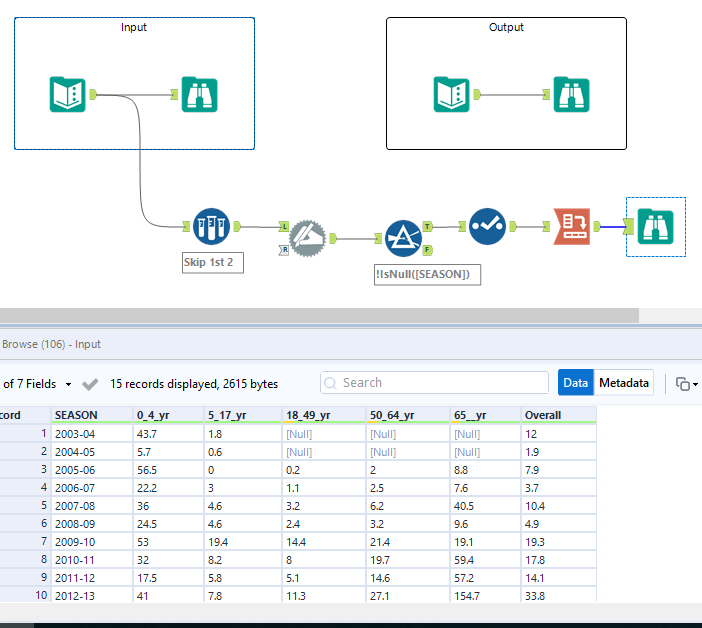
Task: Click the Search field in results window
Action: click(434, 383)
